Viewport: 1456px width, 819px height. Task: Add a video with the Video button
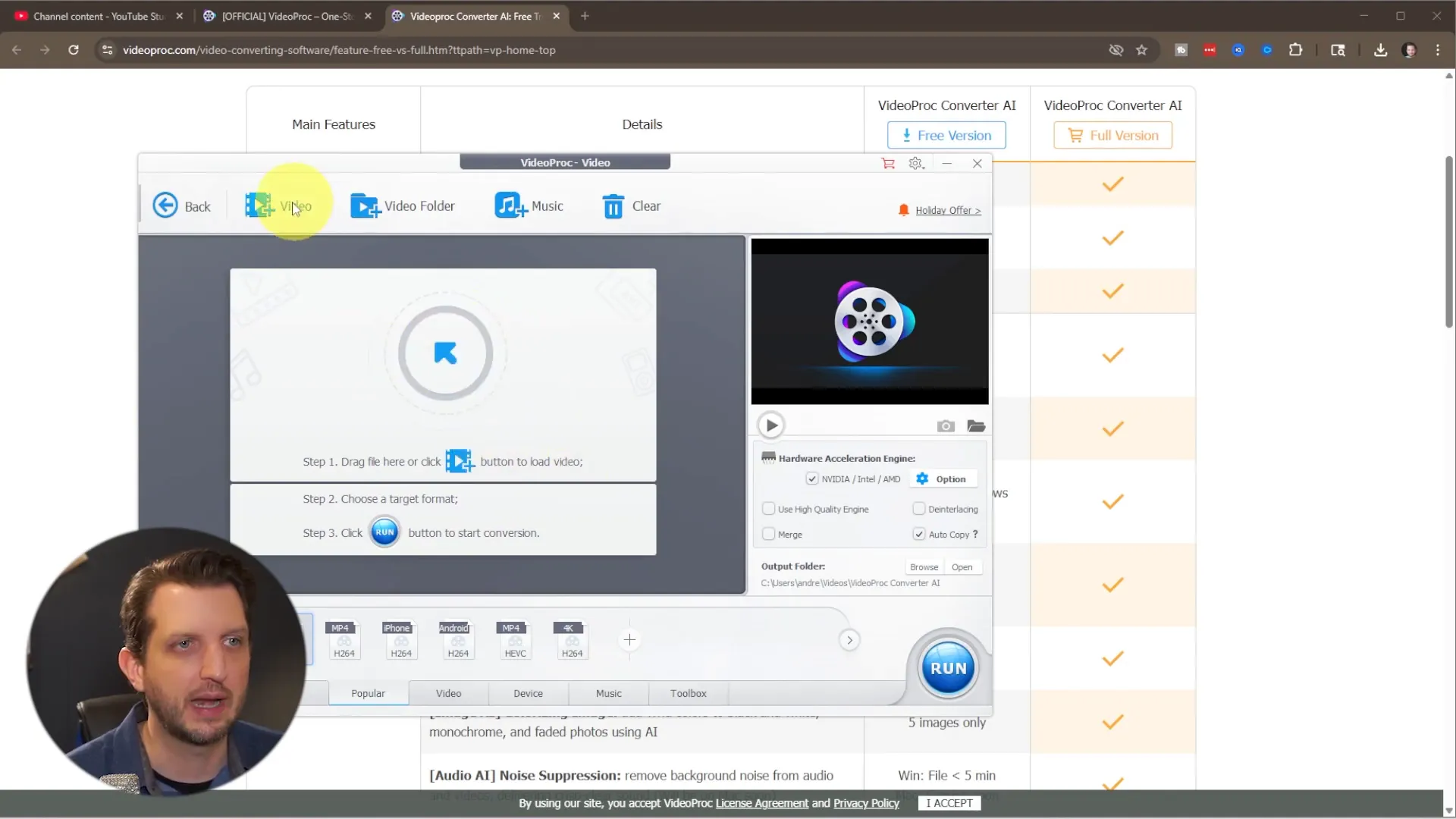pos(278,206)
